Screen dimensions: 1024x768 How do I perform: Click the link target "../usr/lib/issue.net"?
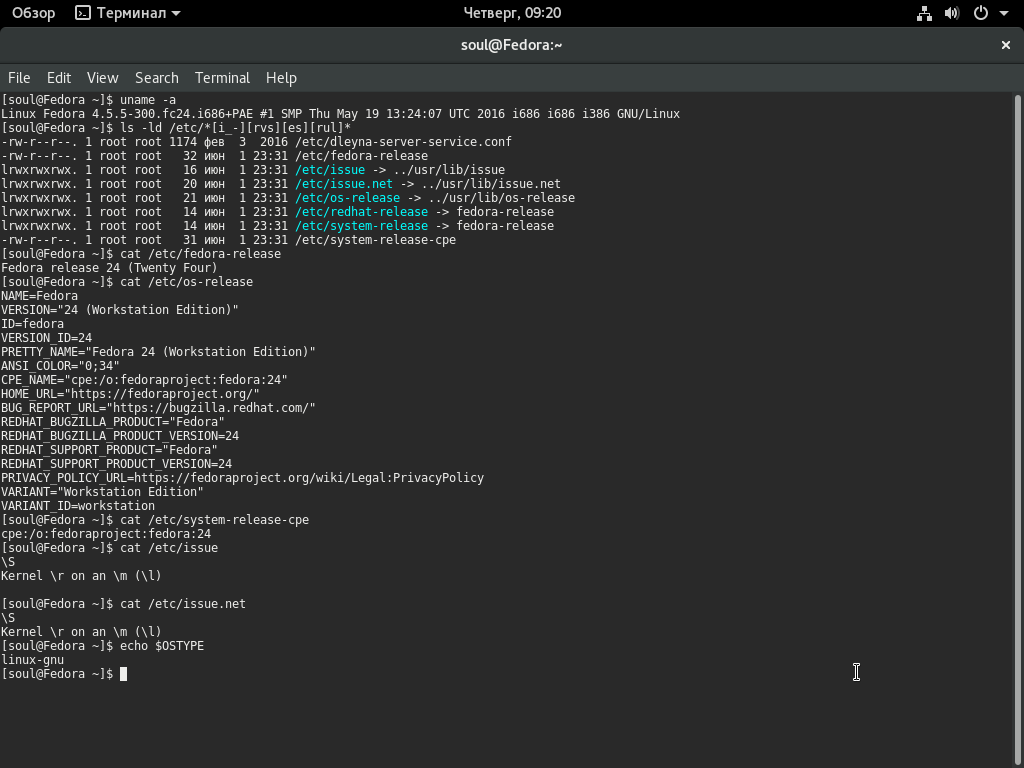point(491,184)
